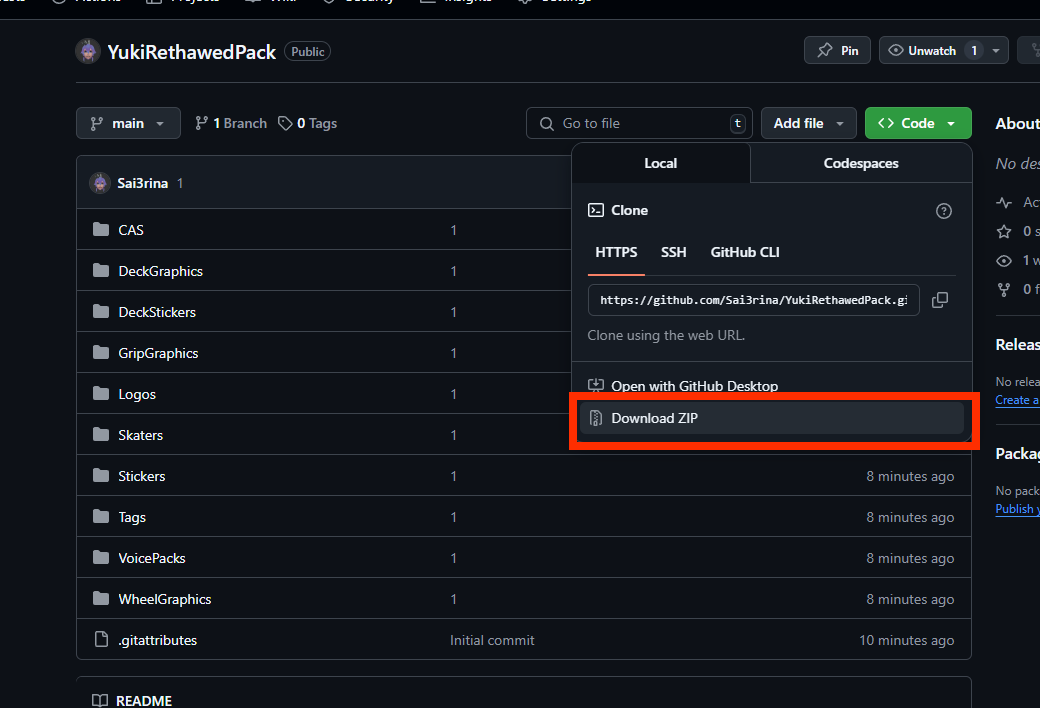Open the Initial commit link
The height and width of the screenshot is (708, 1040).
pos(492,640)
